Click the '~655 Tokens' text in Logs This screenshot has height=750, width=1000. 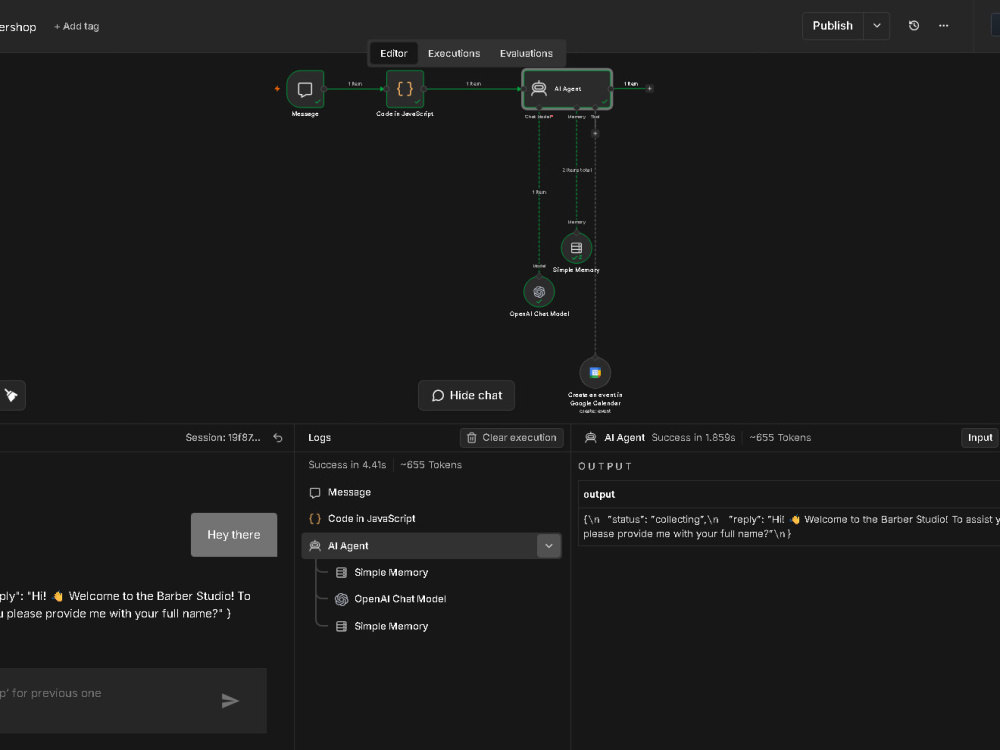click(x=431, y=465)
